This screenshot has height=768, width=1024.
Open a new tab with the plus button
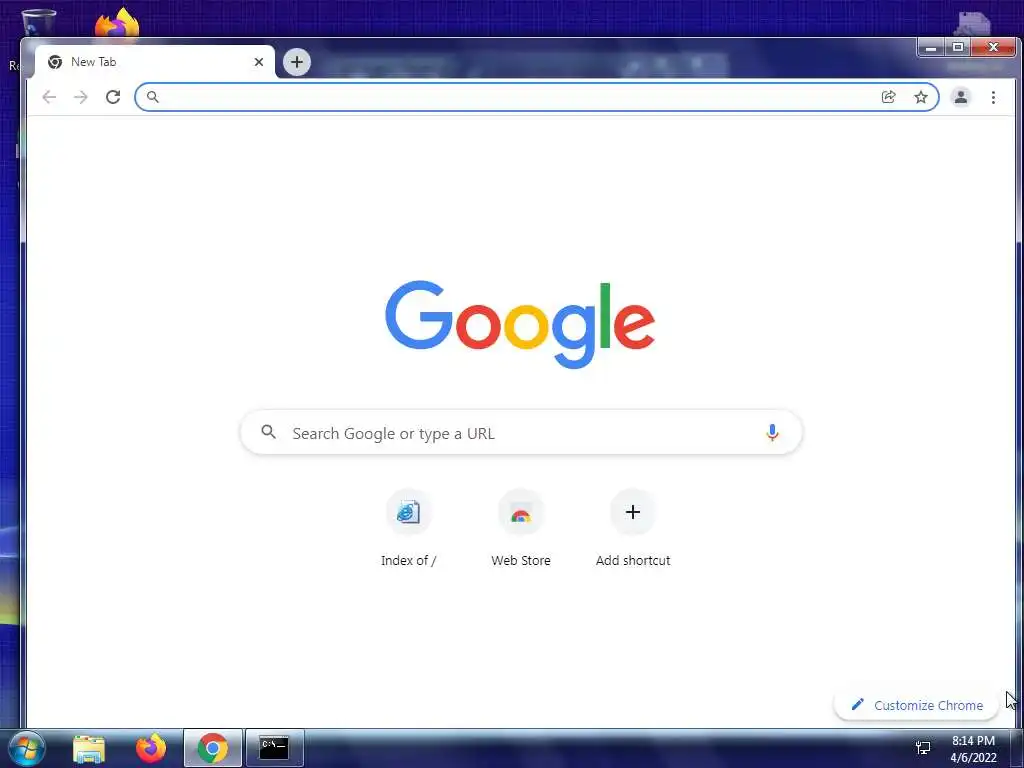point(296,62)
